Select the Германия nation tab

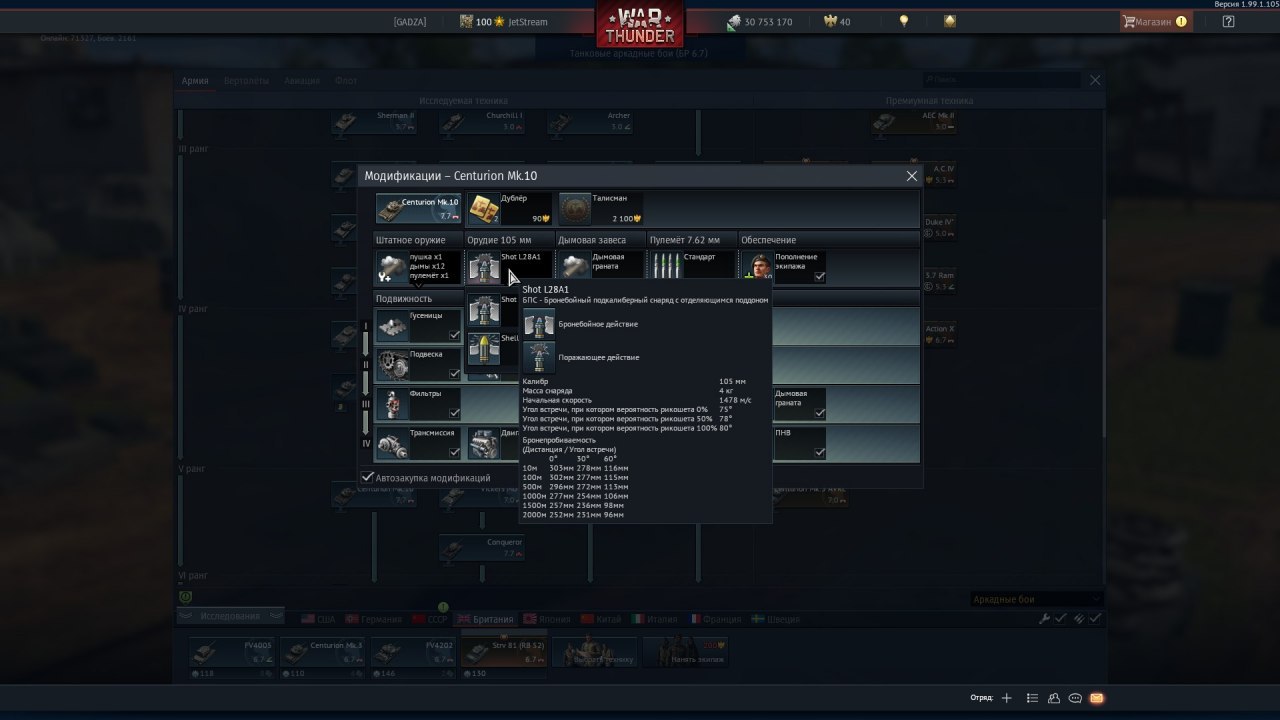pyautogui.click(x=374, y=619)
